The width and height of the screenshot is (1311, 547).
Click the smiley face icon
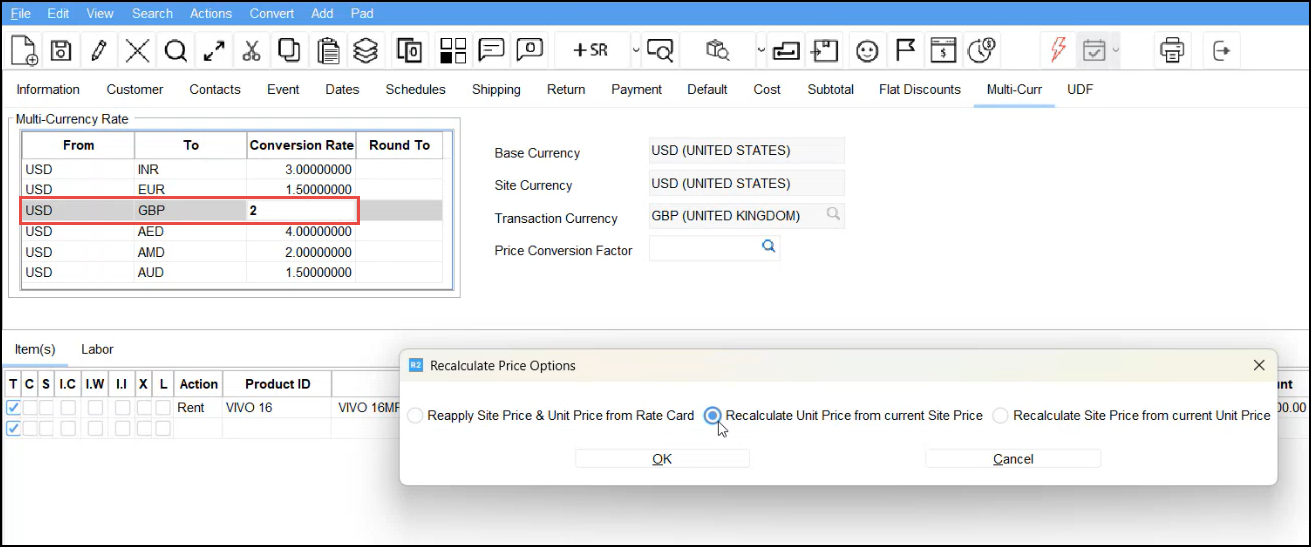[867, 50]
